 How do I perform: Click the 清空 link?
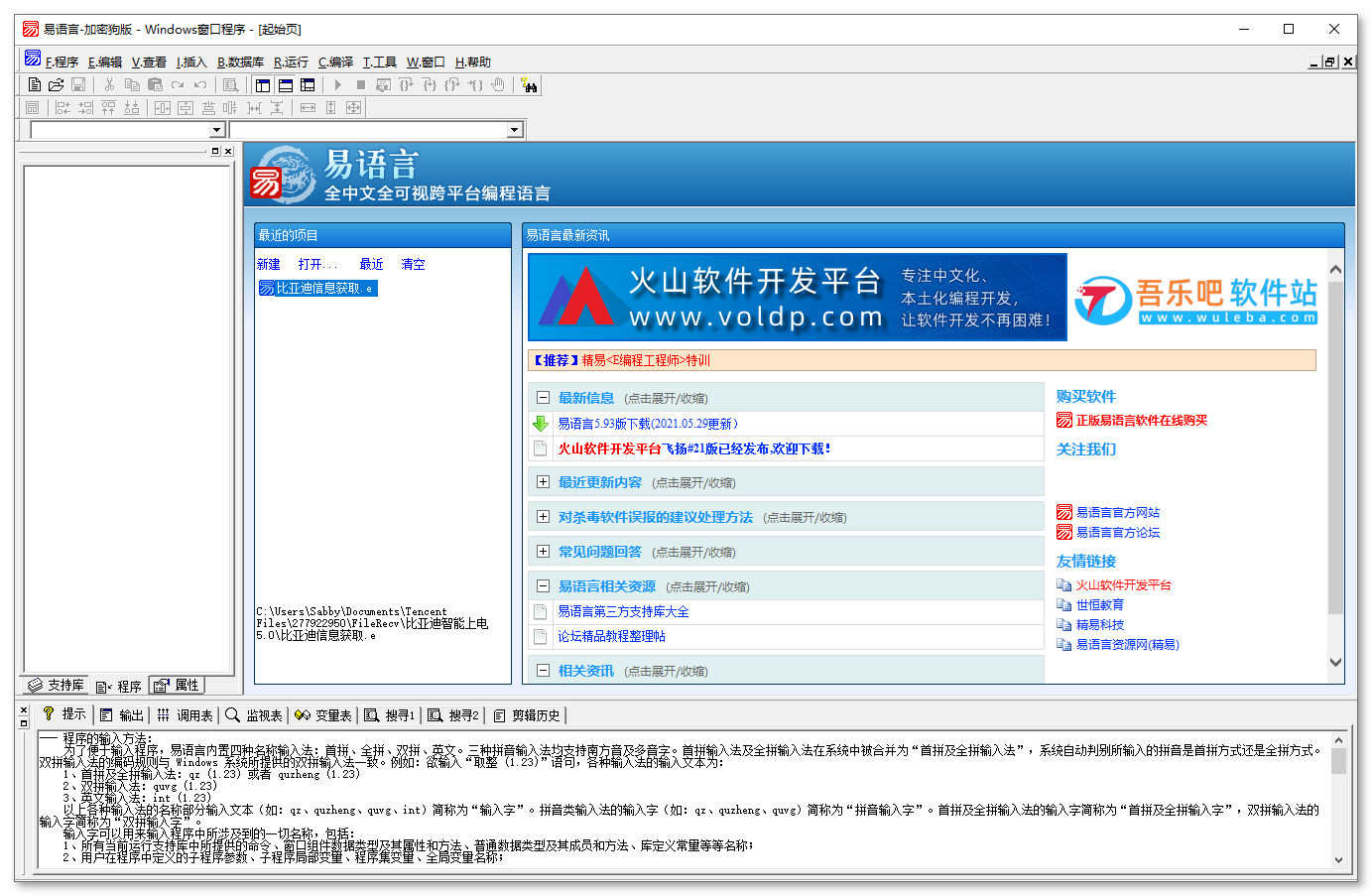click(413, 264)
